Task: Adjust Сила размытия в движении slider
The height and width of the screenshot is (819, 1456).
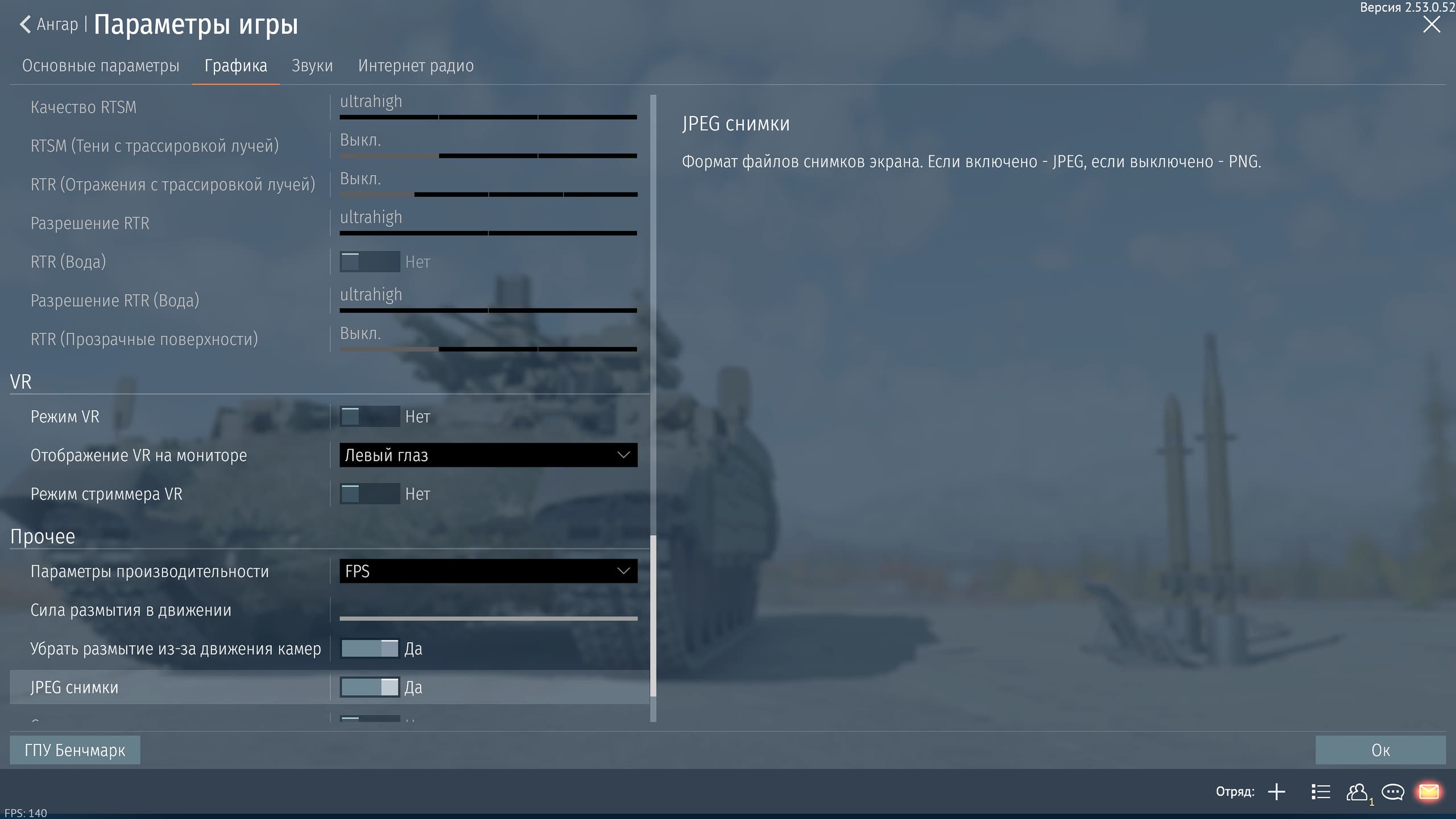Action: tap(488, 618)
